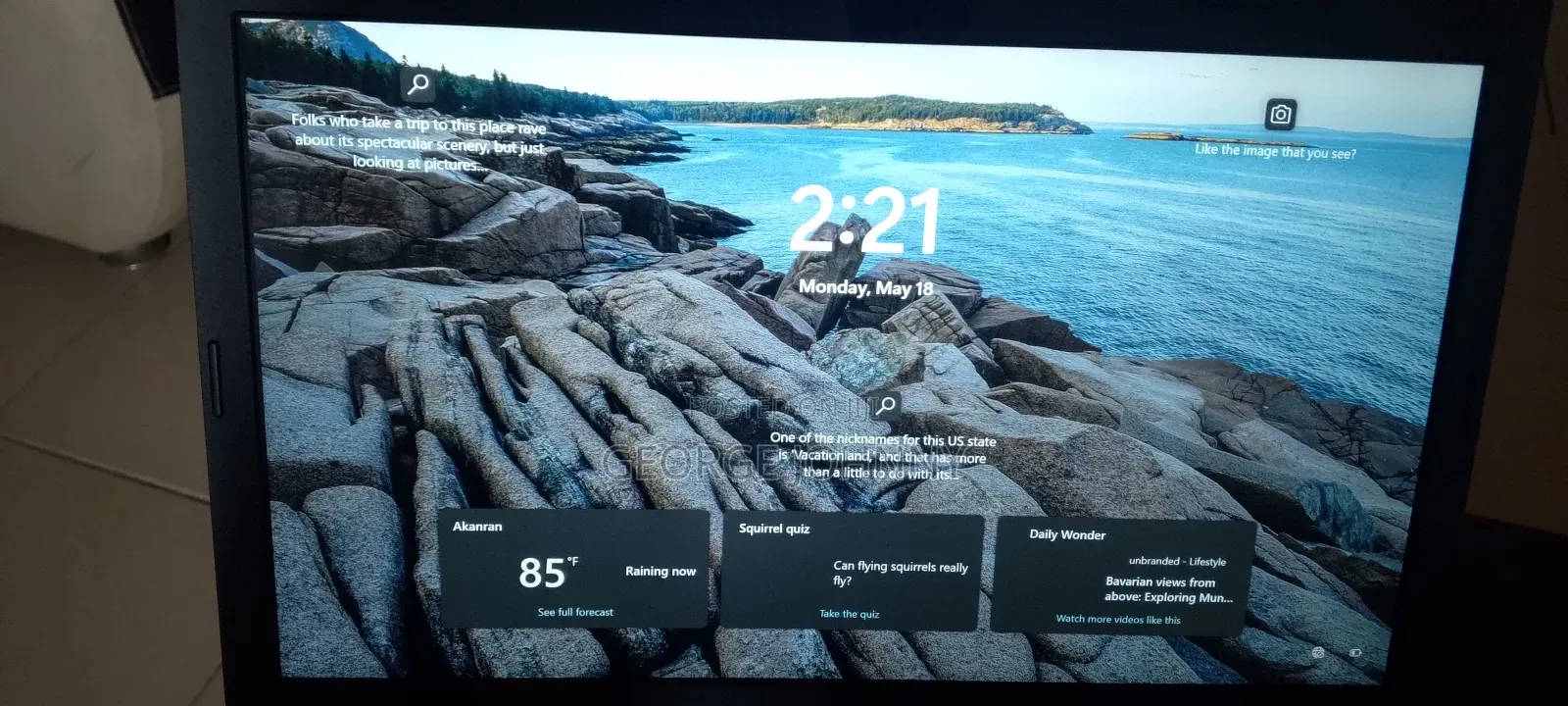This screenshot has width=1568, height=706.
Task: Click the search icon above the scenery caption
Action: point(418,84)
